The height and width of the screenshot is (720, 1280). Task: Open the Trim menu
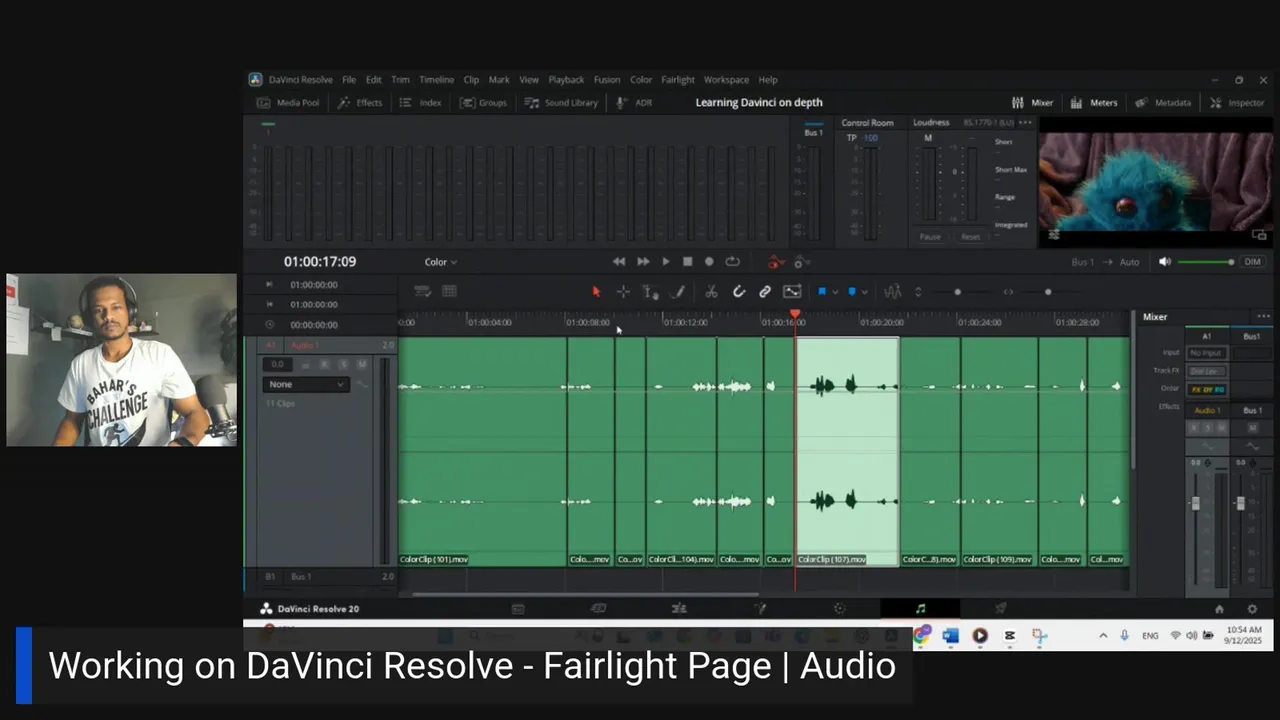pos(400,80)
